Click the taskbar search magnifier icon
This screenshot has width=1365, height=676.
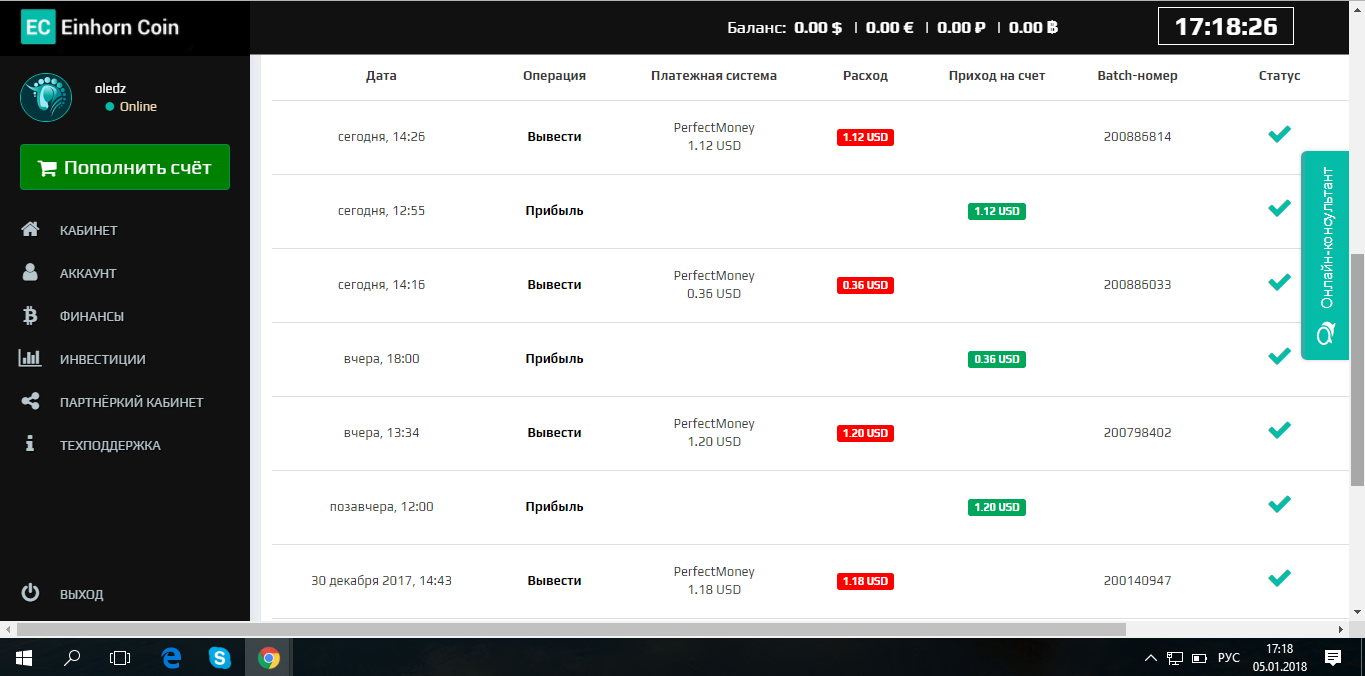72,658
